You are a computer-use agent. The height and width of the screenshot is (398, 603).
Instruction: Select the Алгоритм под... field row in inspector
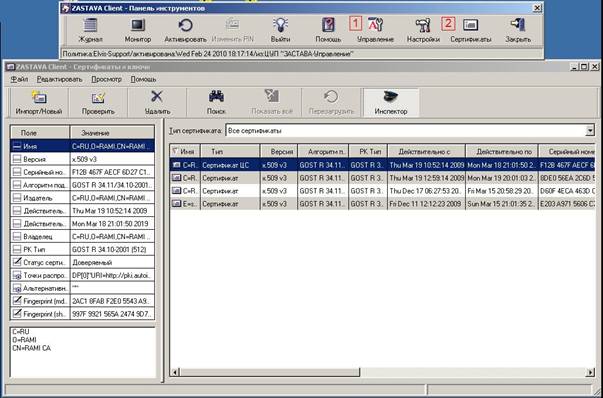82,185
